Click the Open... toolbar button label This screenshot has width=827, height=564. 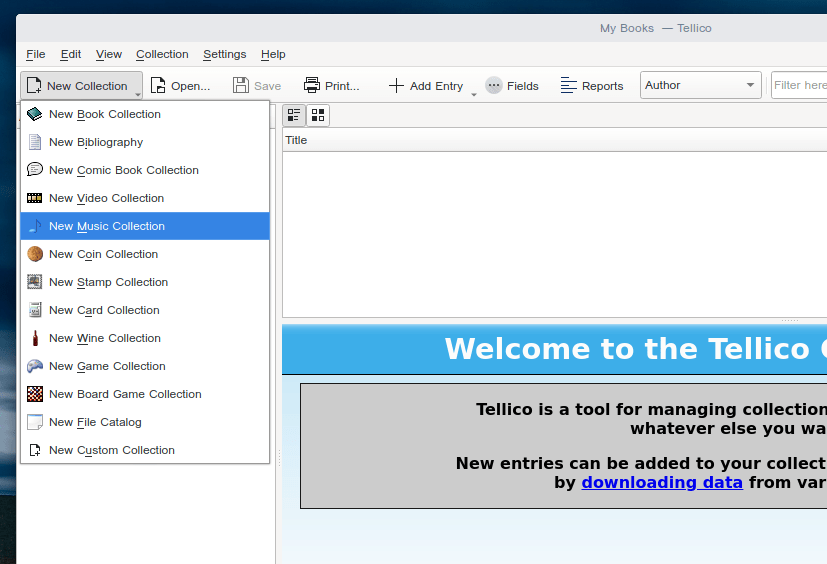tap(190, 86)
